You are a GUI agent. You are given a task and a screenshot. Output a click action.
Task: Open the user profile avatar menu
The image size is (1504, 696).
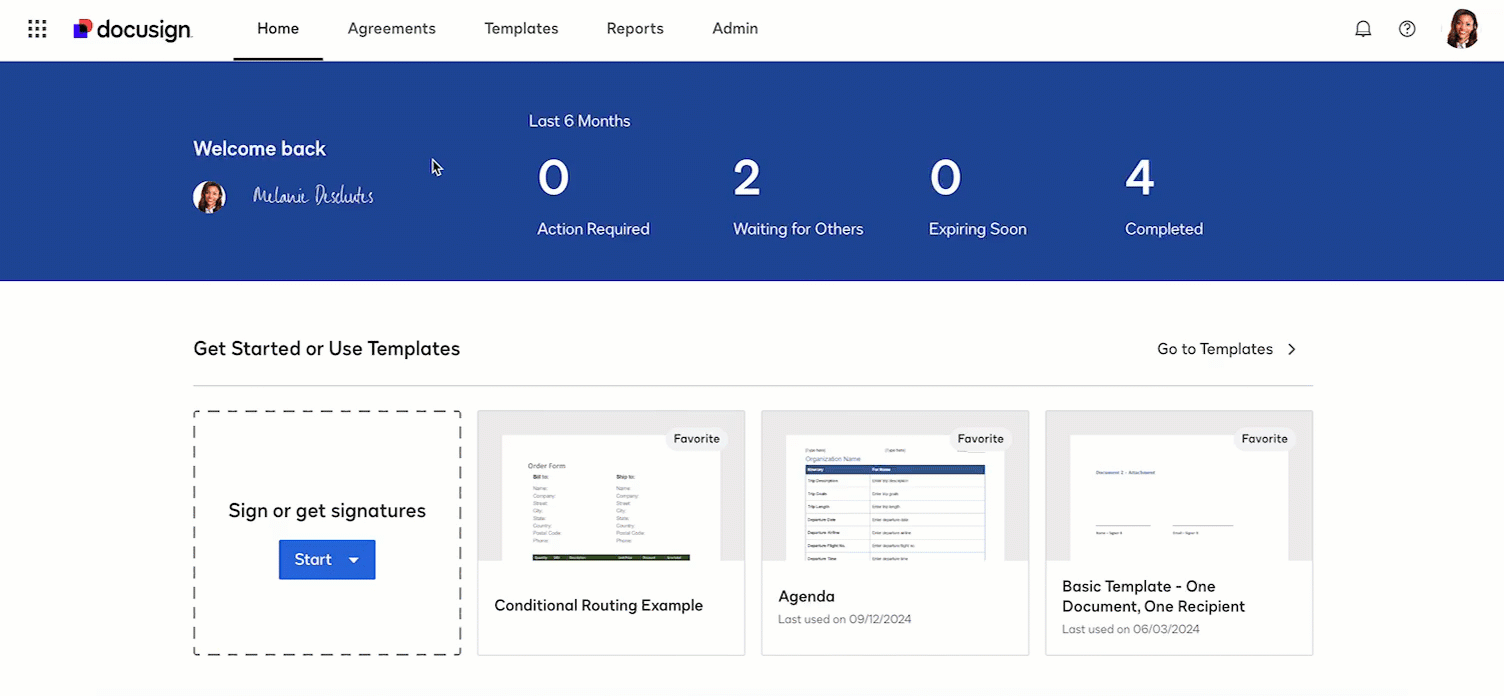pos(1461,29)
